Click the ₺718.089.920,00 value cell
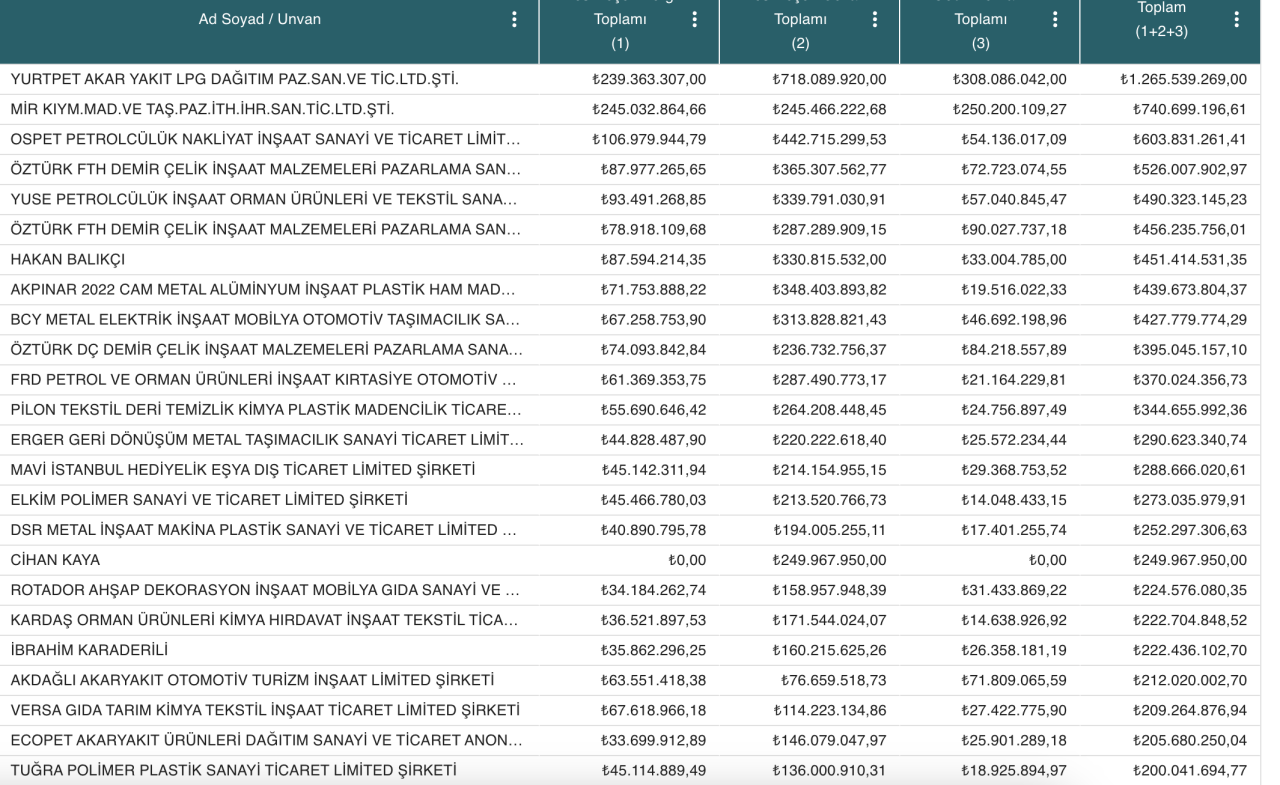Viewport: 1280px width, 785px height. pyautogui.click(x=829, y=79)
